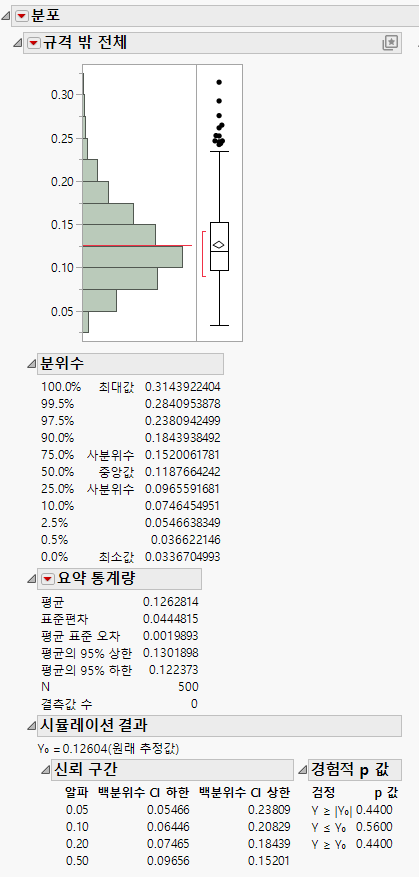Select the lower CI 0.05466 for alpha 0.05
The width and height of the screenshot is (419, 877).
168,810
